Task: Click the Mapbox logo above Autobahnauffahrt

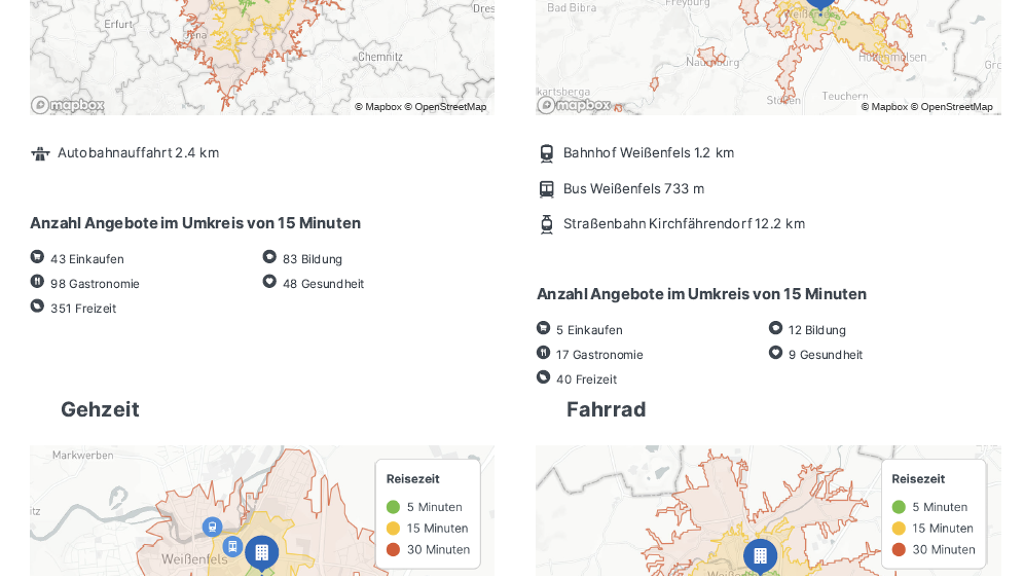Action: click(67, 105)
